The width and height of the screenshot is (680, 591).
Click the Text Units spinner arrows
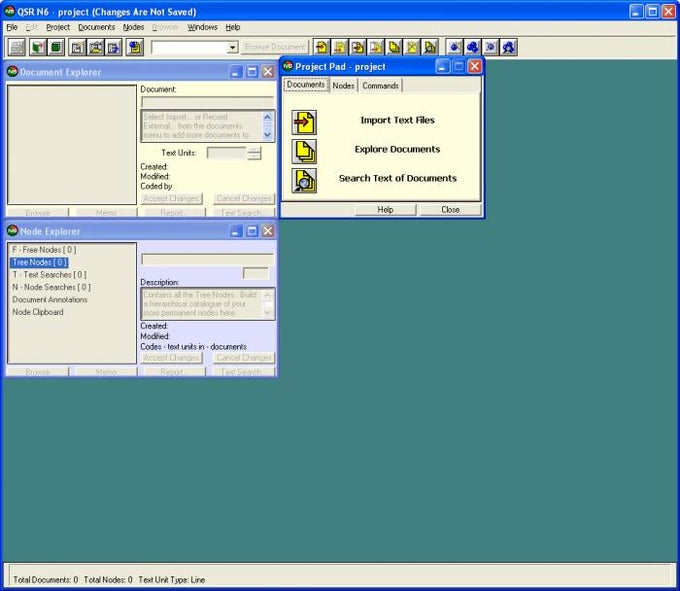click(254, 153)
